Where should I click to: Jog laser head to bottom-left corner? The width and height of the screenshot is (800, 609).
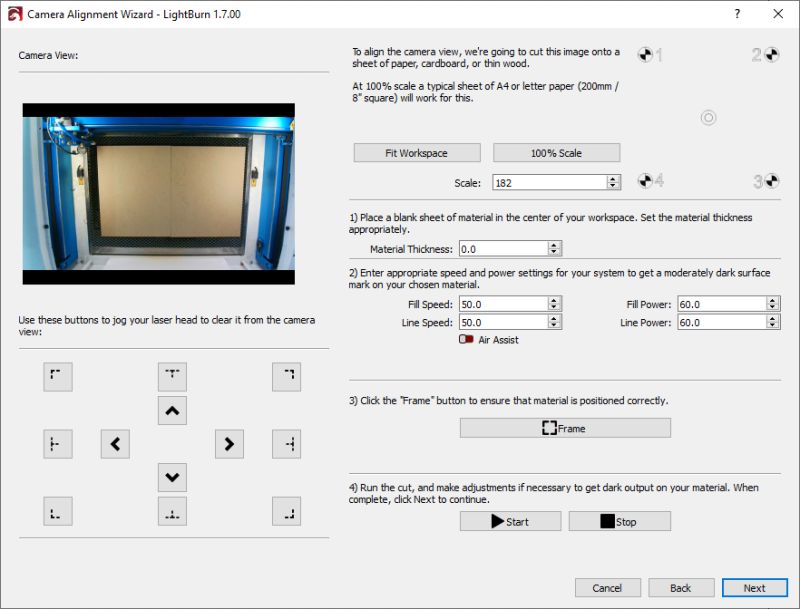[57, 510]
